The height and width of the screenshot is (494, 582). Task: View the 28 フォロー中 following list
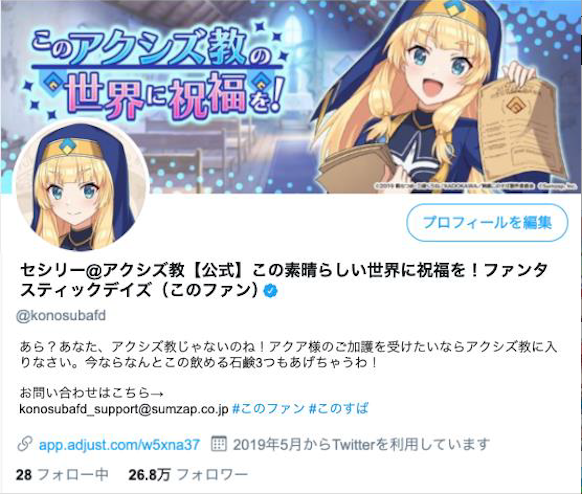tap(62, 475)
